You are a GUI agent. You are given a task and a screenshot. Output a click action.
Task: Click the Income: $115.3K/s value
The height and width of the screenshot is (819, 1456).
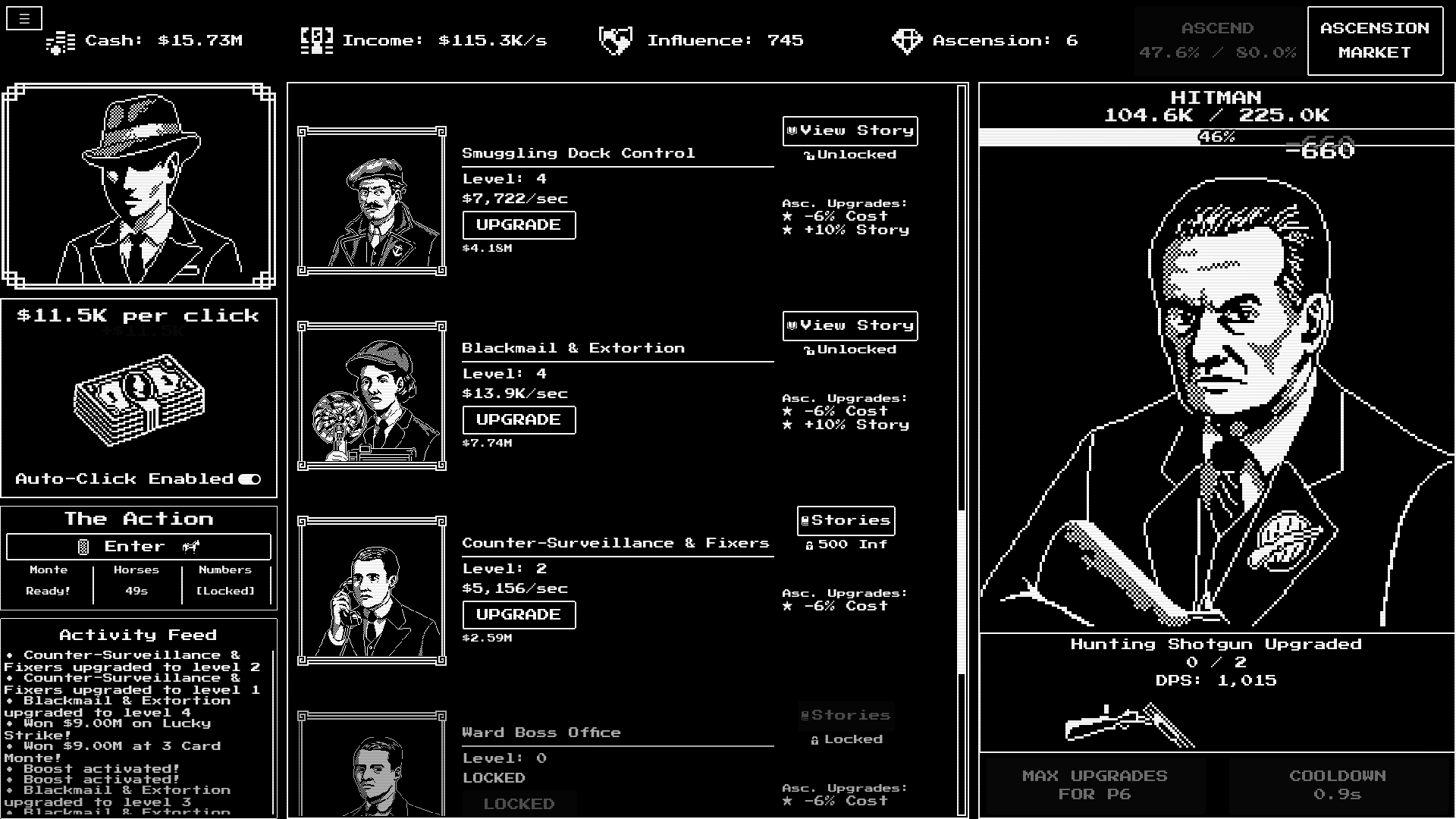(x=444, y=41)
